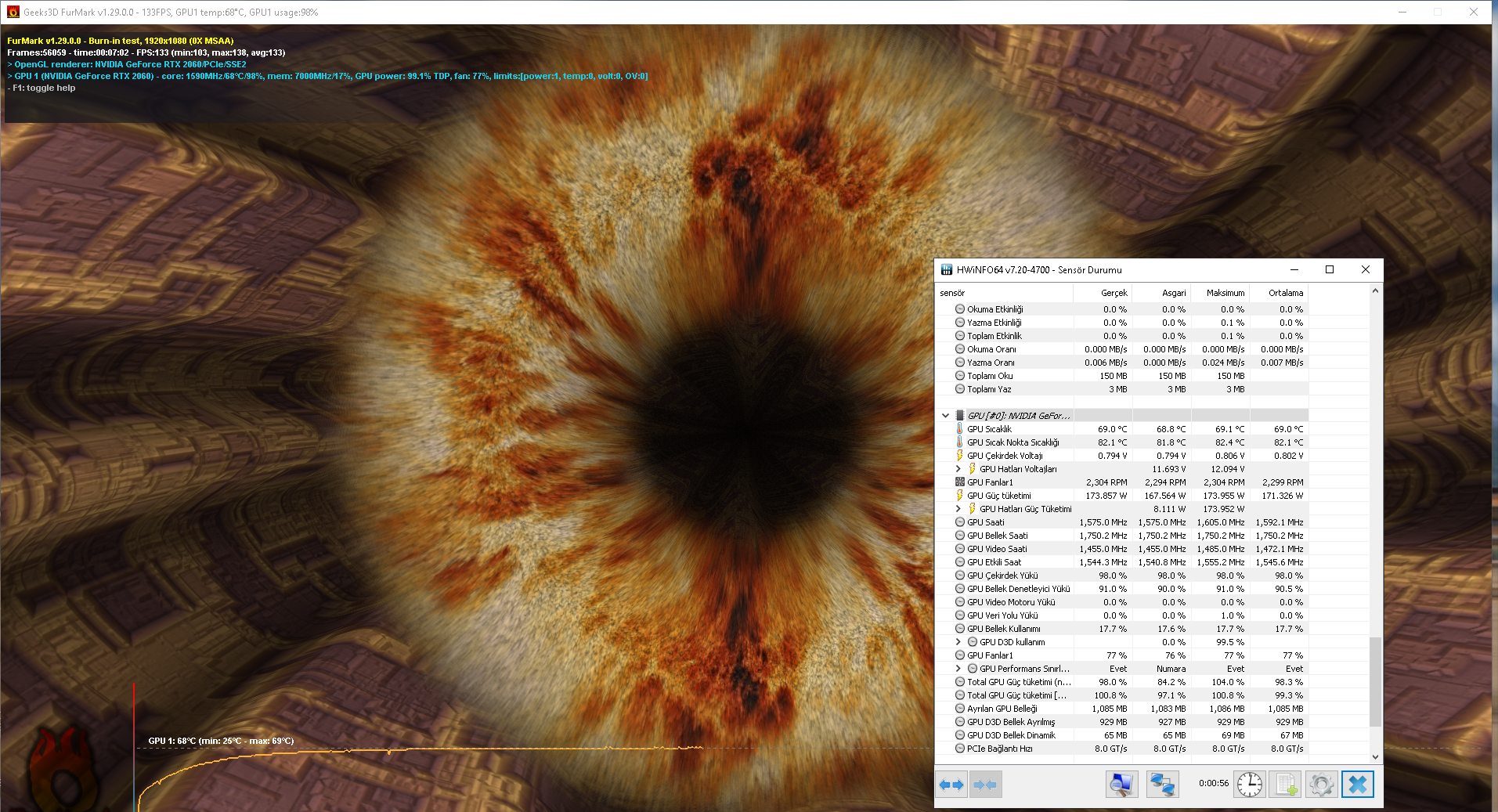Screen dimensions: 1498x812
Task: Click the Okuma Etkinliği row icon
Action: pyautogui.click(x=959, y=309)
